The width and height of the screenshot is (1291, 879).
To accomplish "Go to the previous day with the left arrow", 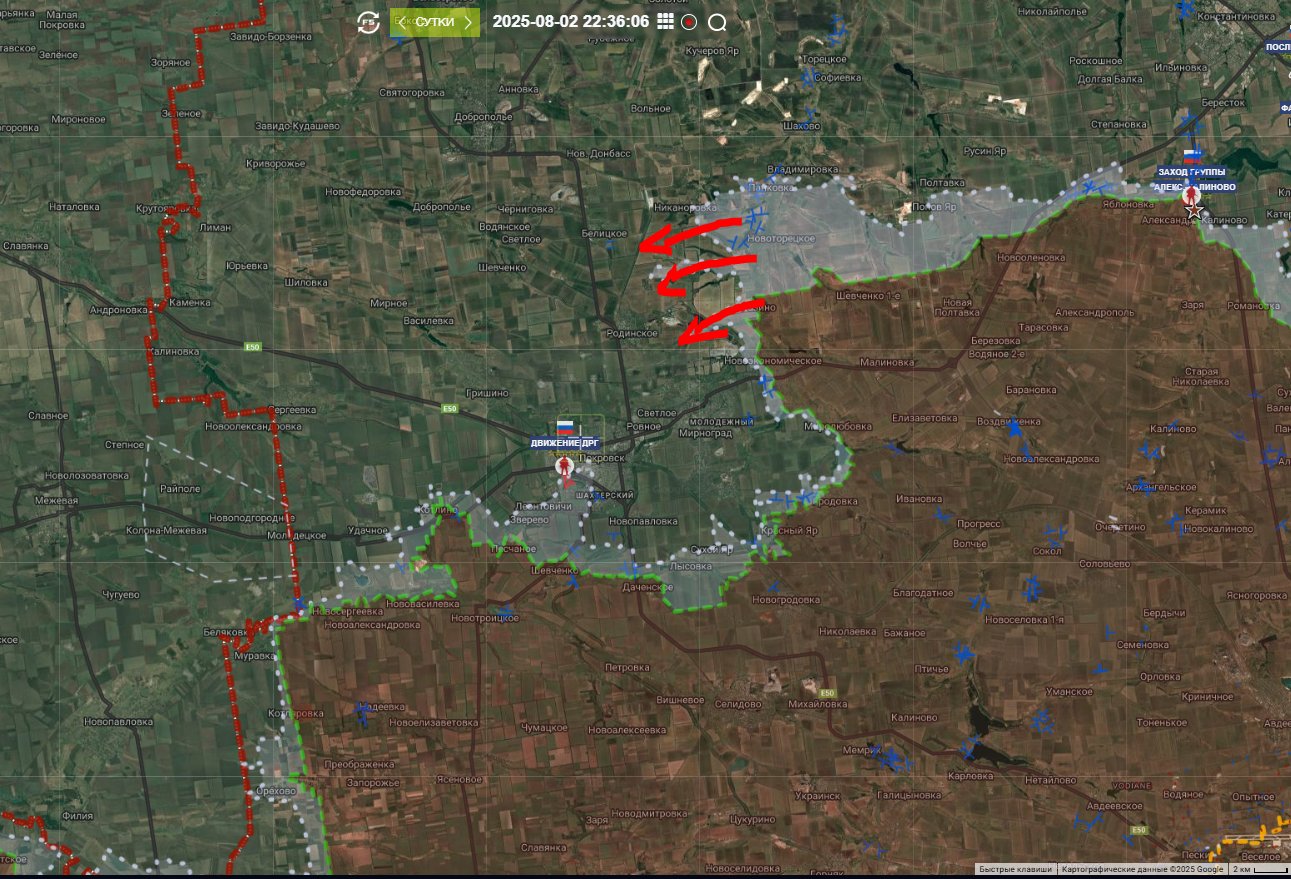I will [403, 22].
